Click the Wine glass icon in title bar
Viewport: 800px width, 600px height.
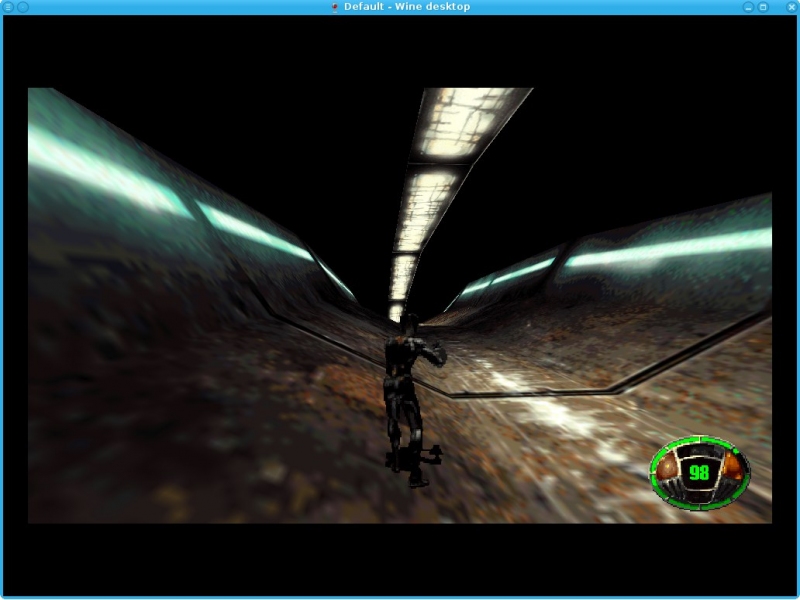tap(335, 7)
